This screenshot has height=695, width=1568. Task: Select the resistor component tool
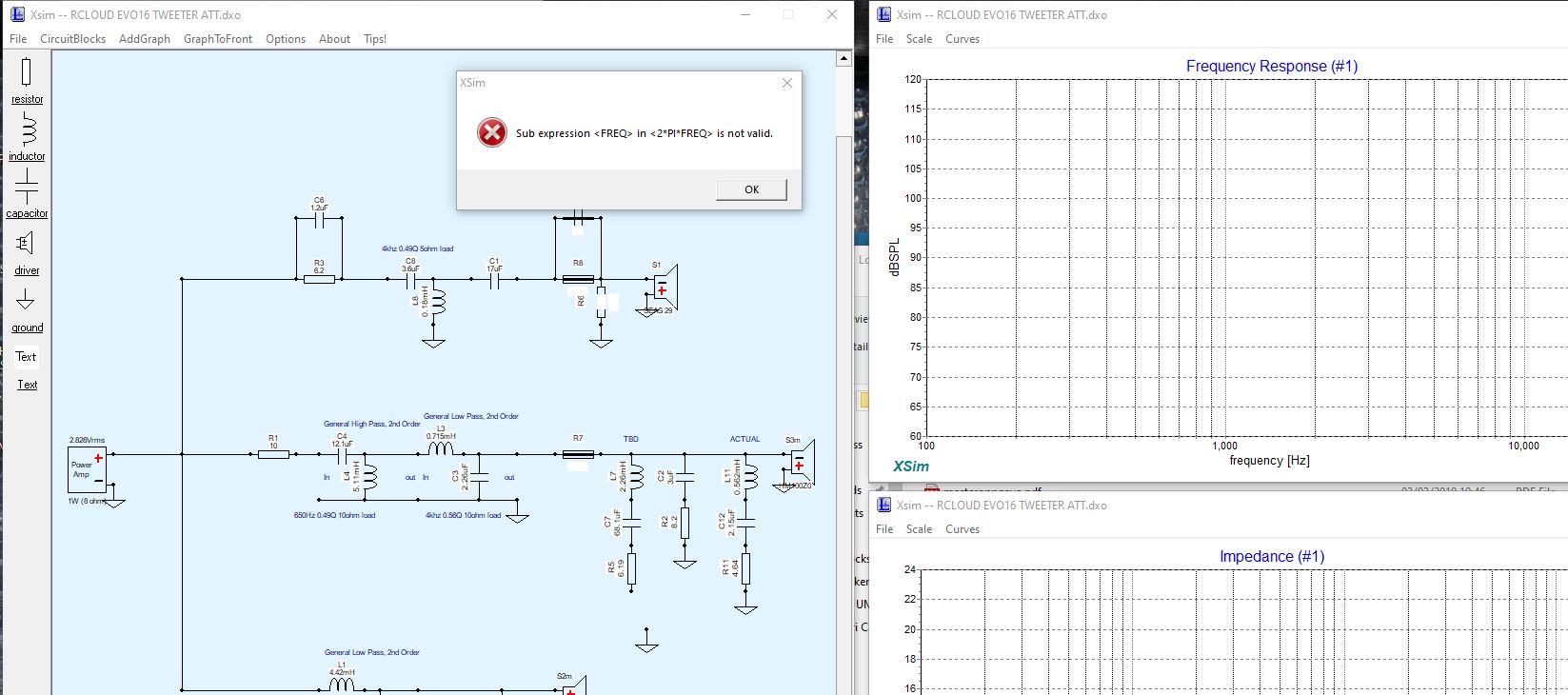27,80
